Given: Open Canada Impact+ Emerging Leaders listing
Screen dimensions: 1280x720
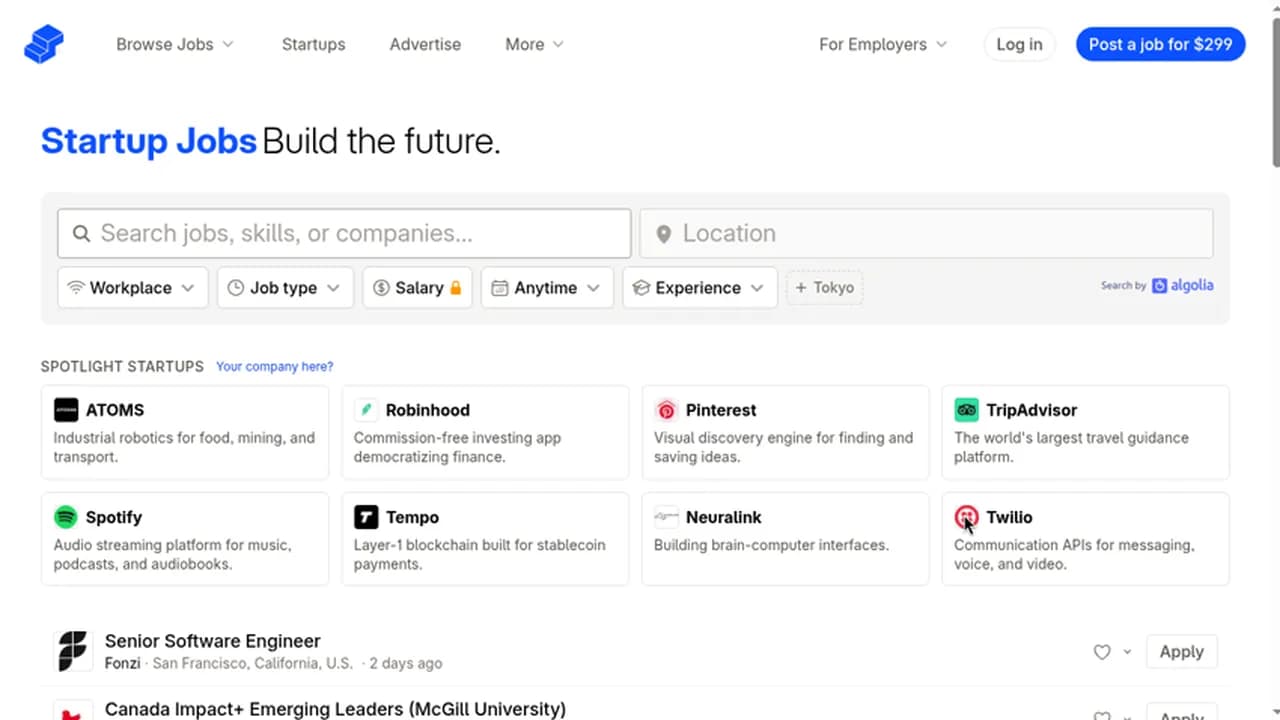Looking at the screenshot, I should pos(335,709).
